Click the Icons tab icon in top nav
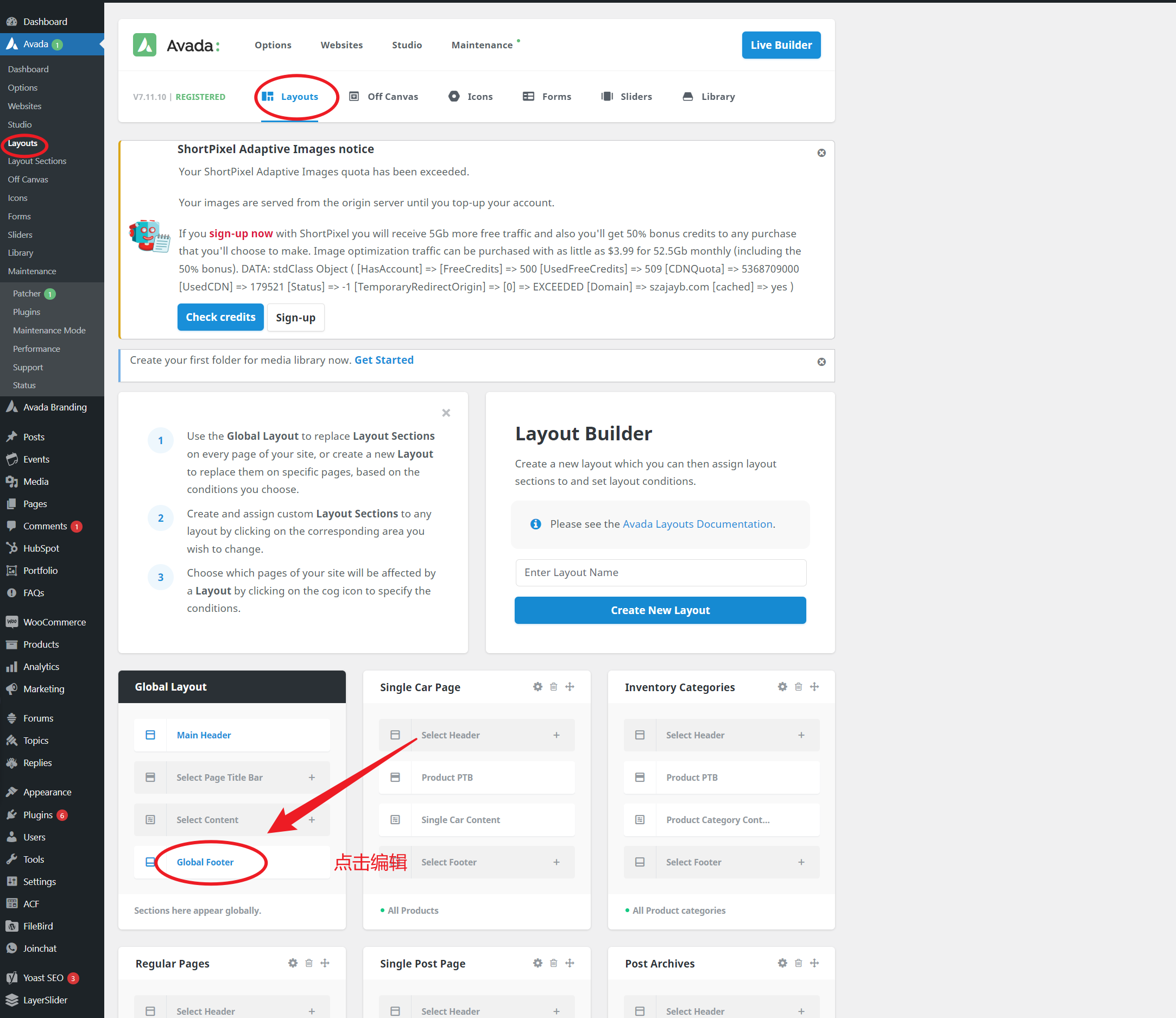 (x=452, y=96)
